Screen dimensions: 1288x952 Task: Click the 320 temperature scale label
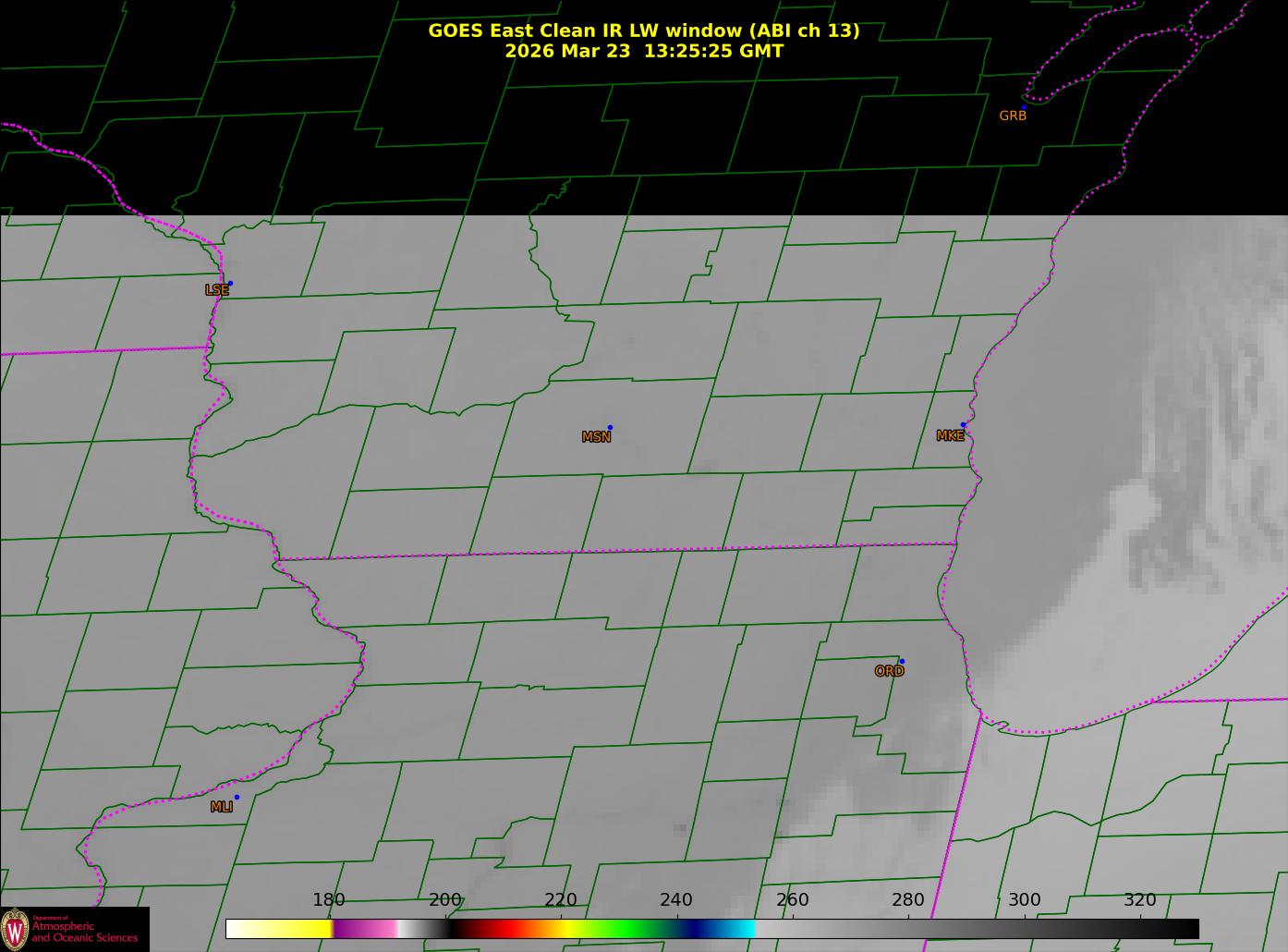[x=1140, y=900]
